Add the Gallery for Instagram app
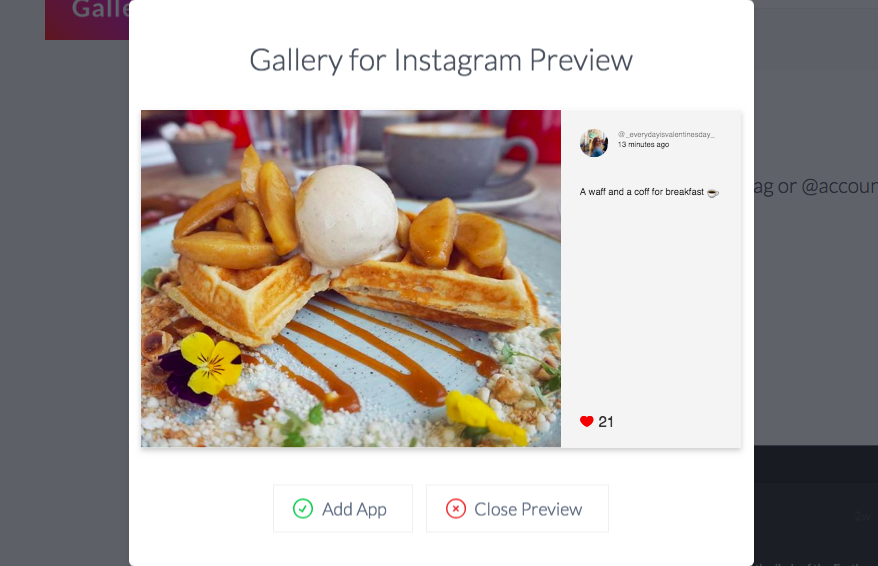This screenshot has width=878, height=566. pos(343,508)
